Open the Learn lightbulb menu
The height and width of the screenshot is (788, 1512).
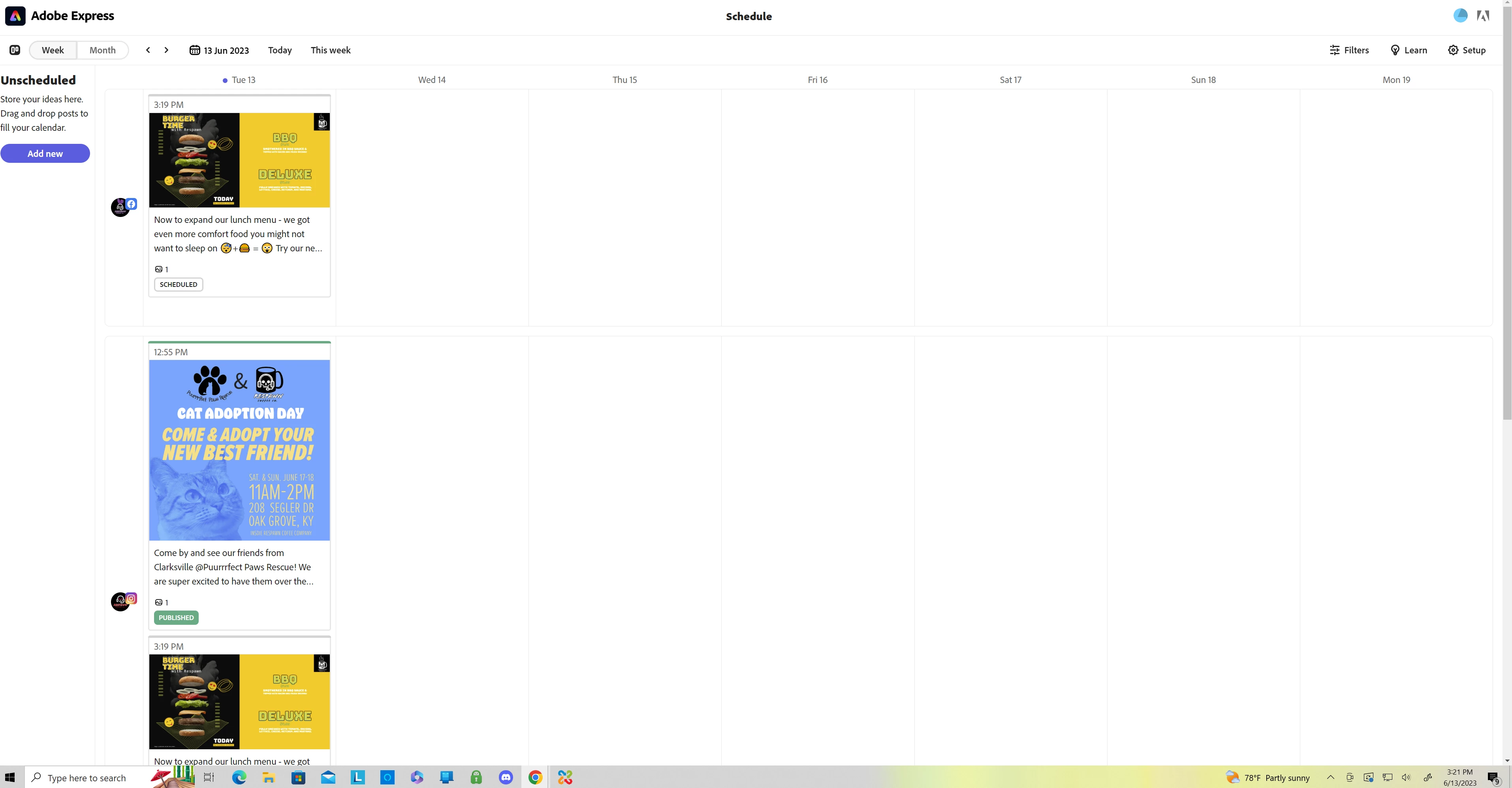(x=1409, y=50)
